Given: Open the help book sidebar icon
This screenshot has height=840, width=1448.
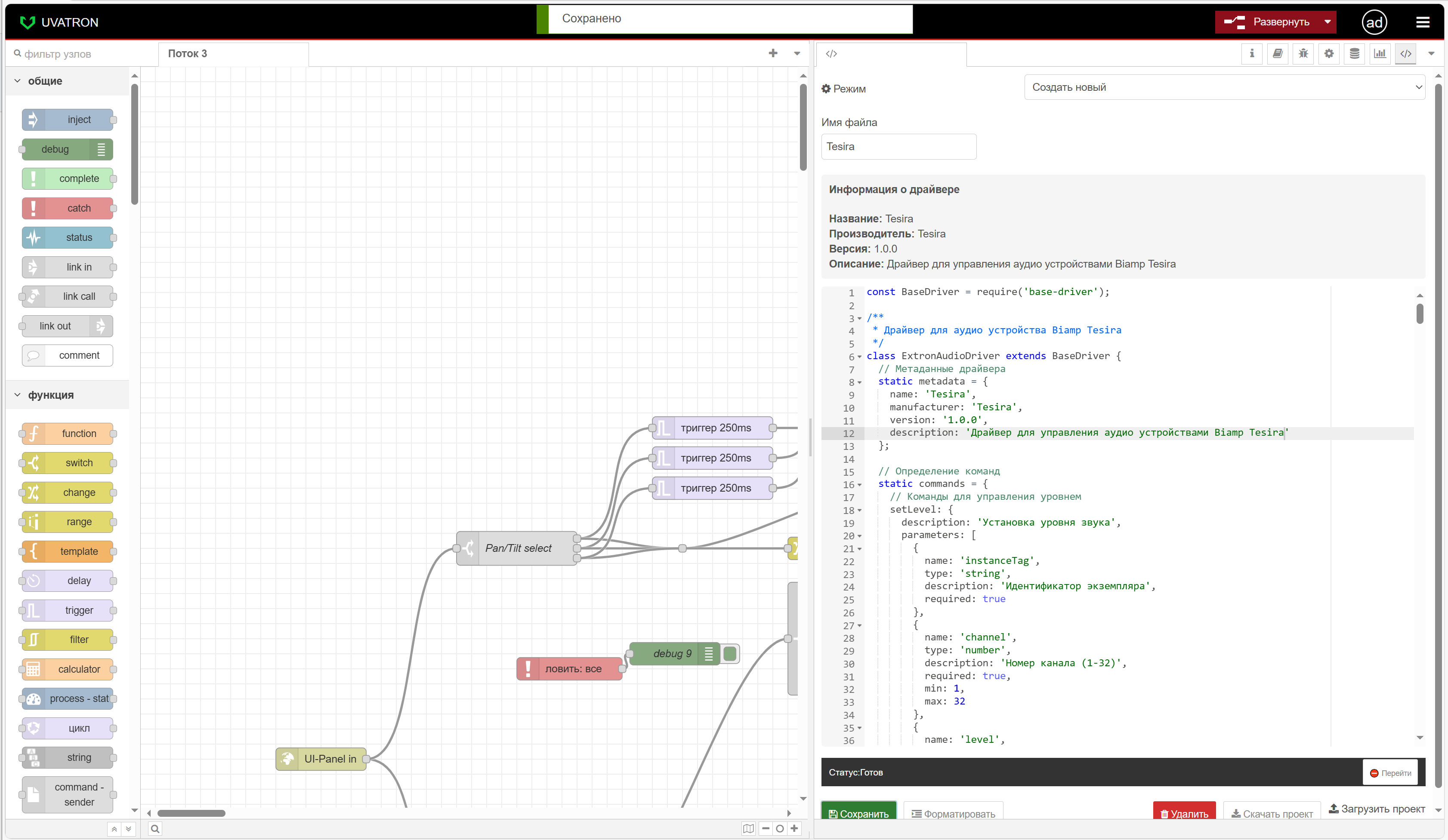Looking at the screenshot, I should (x=1277, y=54).
